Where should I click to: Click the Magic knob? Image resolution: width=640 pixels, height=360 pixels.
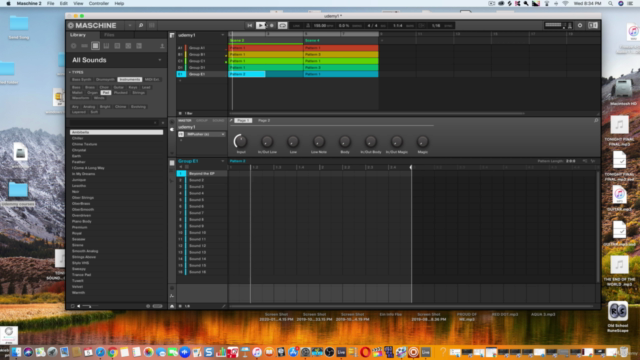coord(422,141)
